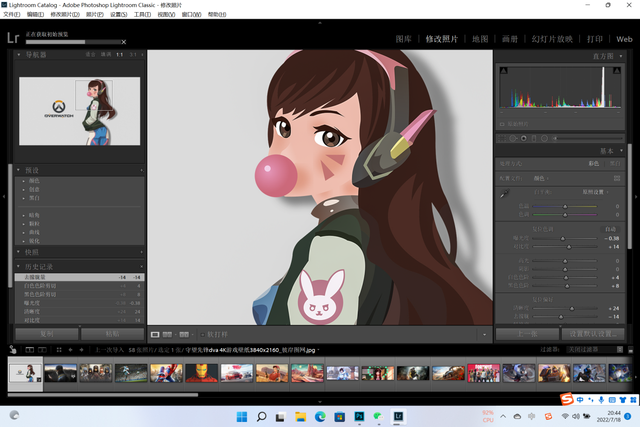This screenshot has height=427, width=640.
Task: Expand the 颜色 preset group
Action: click(34, 181)
